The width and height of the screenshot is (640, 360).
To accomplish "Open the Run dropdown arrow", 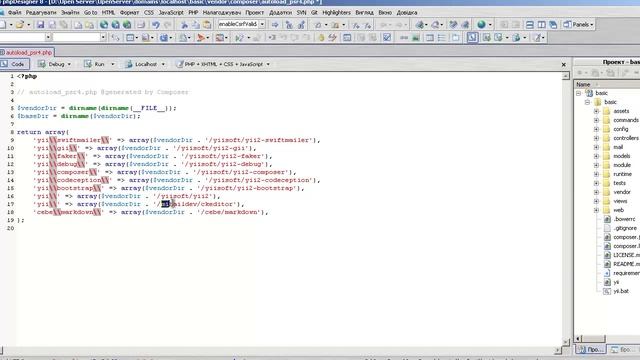I will click(x=113, y=64).
